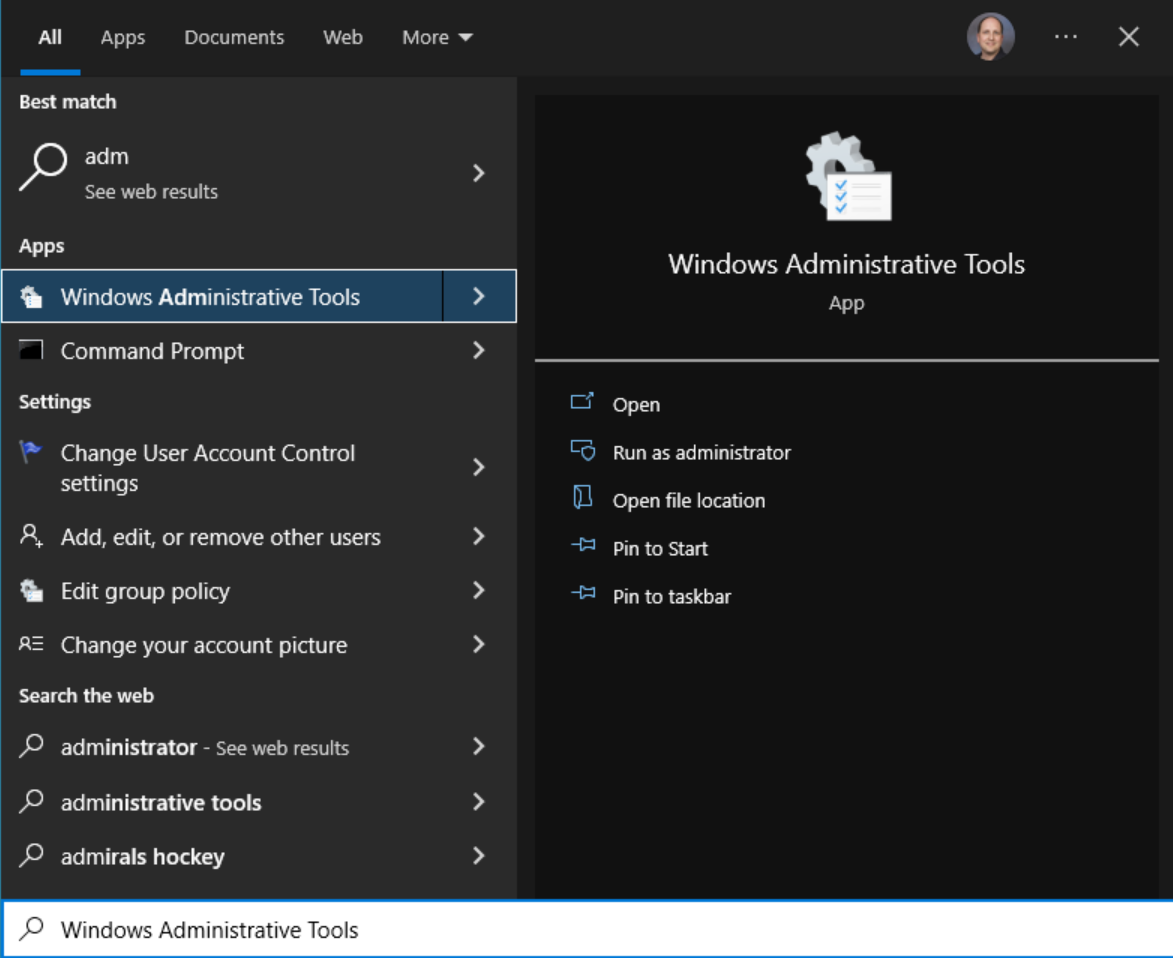This screenshot has width=1173, height=958.
Task: Open the More filters dropdown
Action: (x=435, y=37)
